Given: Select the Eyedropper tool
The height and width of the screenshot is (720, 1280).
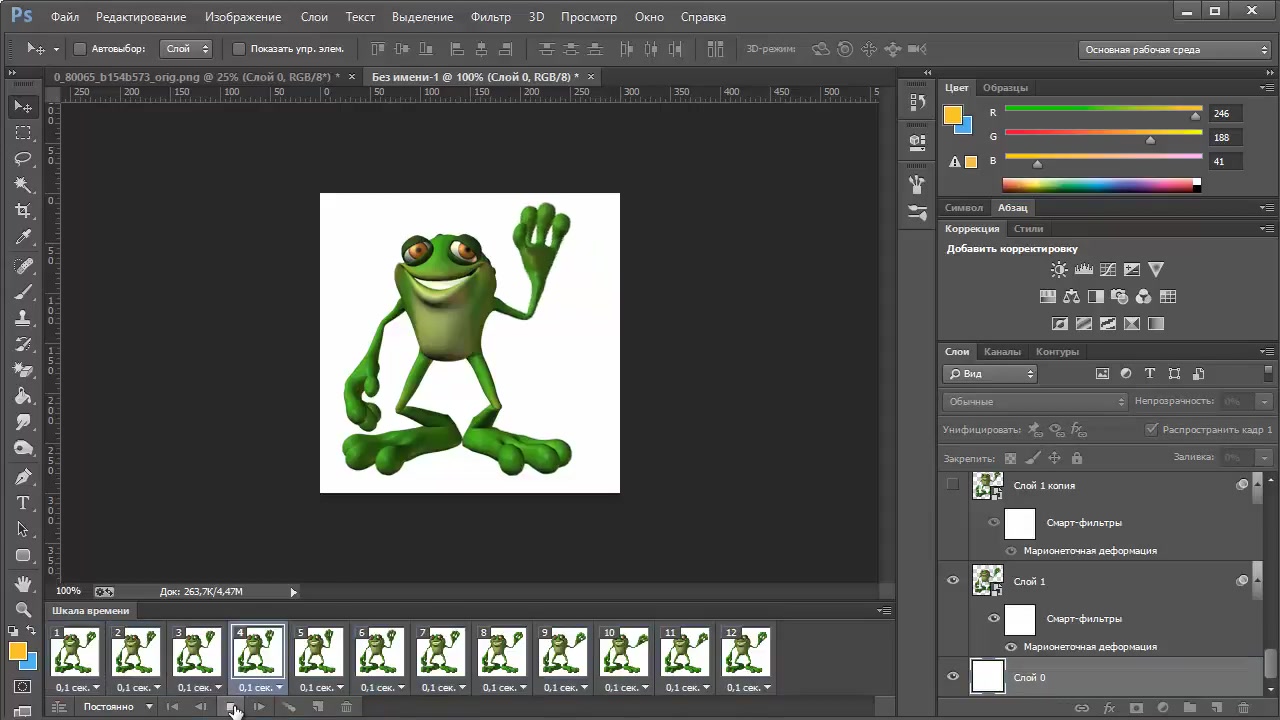Looking at the screenshot, I should tap(23, 237).
